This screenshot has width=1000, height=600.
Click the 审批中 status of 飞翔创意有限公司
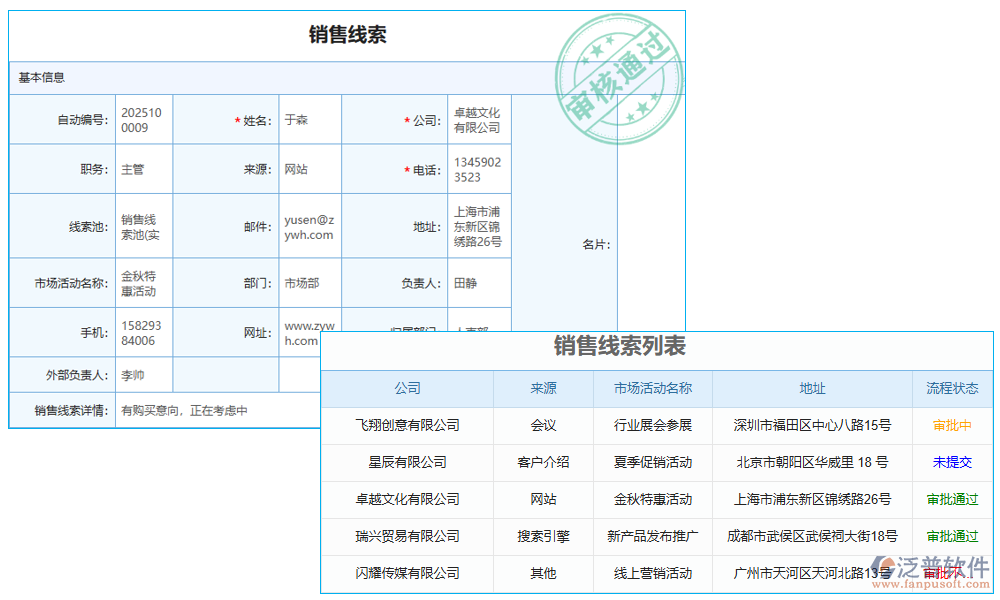952,425
